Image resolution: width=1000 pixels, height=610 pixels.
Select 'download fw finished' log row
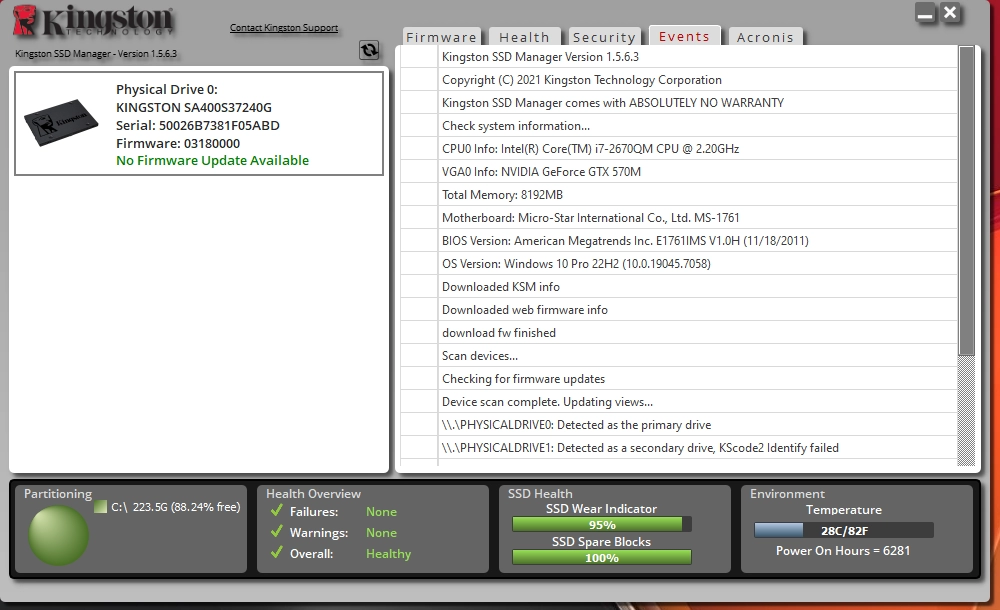point(679,332)
